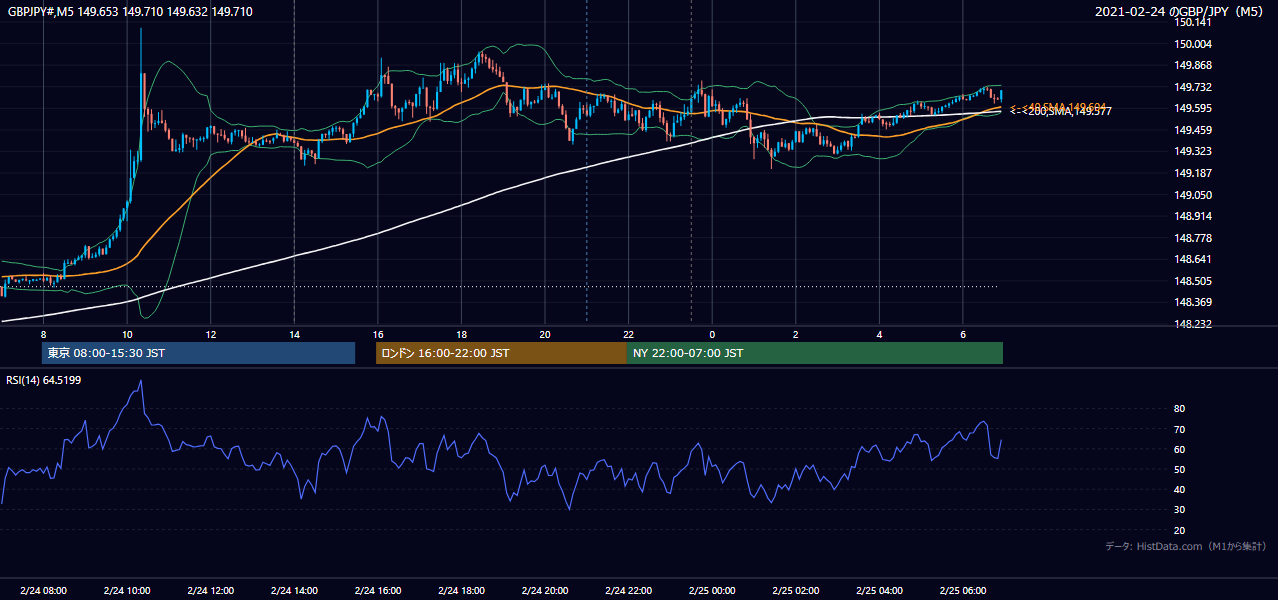Image resolution: width=1278 pixels, height=600 pixels.
Task: Click hour label 22 under price chart
Action: click(x=628, y=333)
